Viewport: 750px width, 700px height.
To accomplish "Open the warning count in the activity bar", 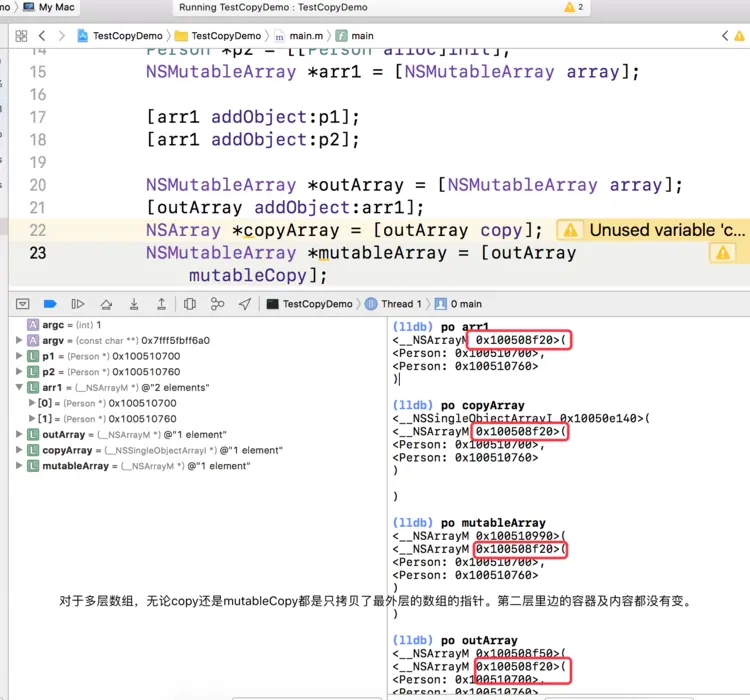I will pyautogui.click(x=574, y=7).
